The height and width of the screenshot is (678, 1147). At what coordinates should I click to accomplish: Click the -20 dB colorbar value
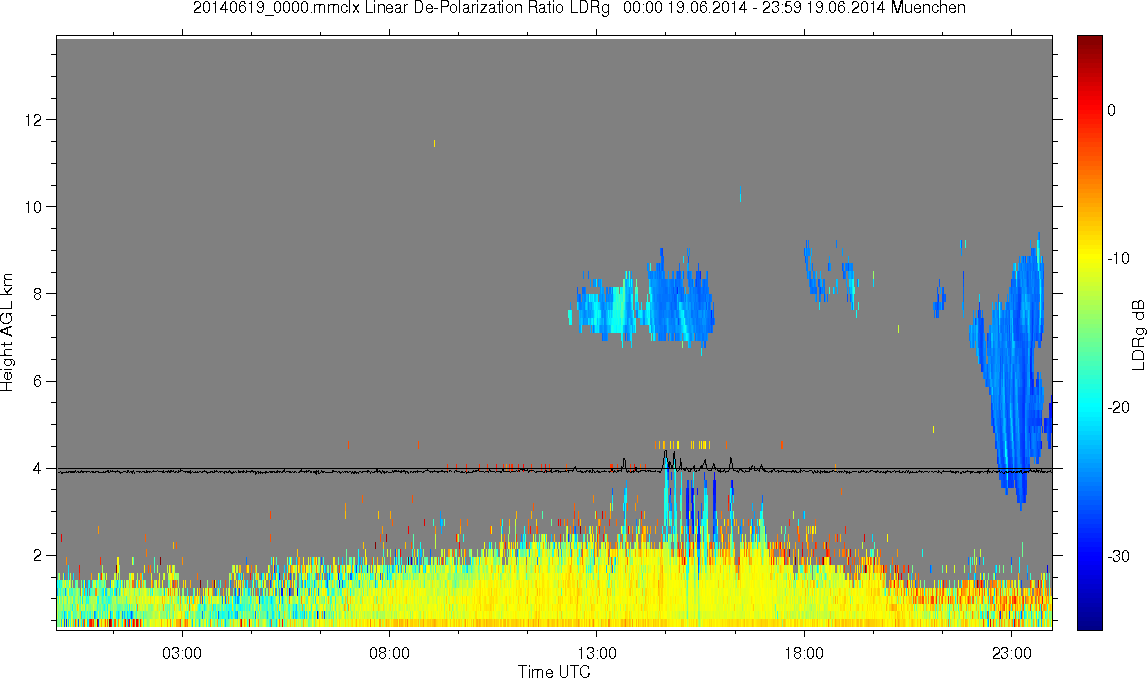pyautogui.click(x=1118, y=407)
